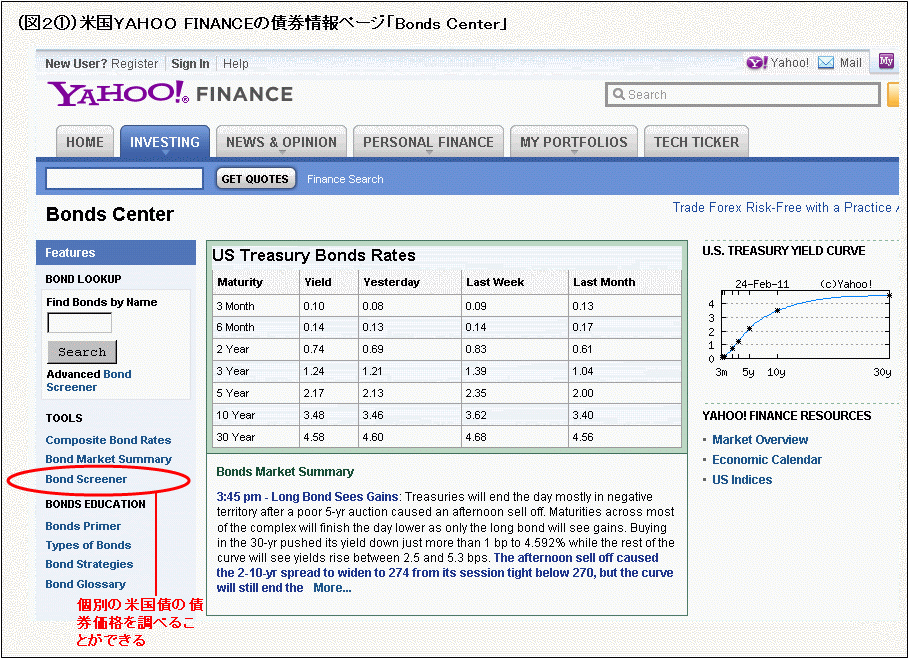Click the 30 Year yield value 4.58

(314, 437)
